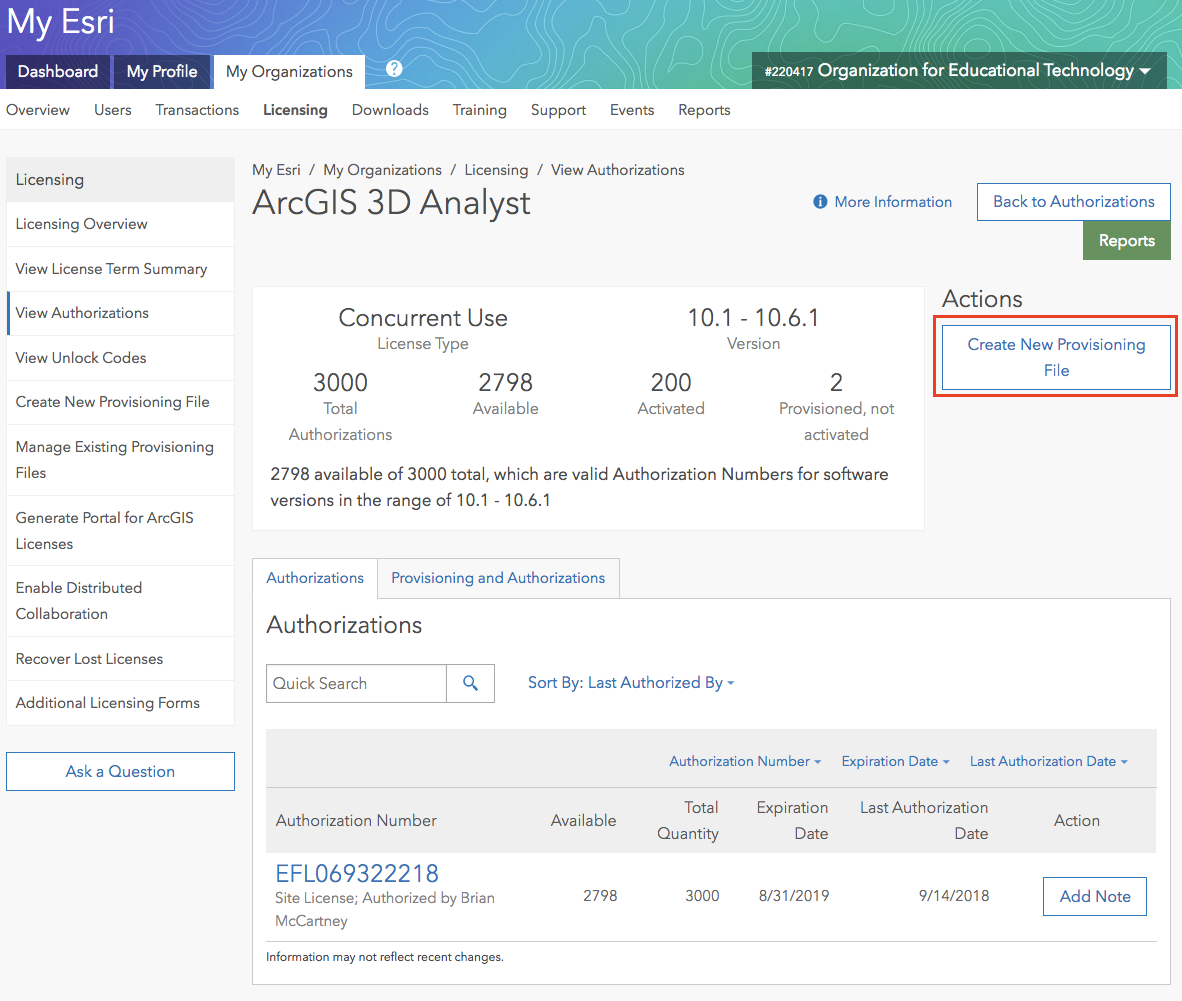This screenshot has width=1182, height=1001.
Task: Click the Back to Authorizations button
Action: pyautogui.click(x=1073, y=202)
